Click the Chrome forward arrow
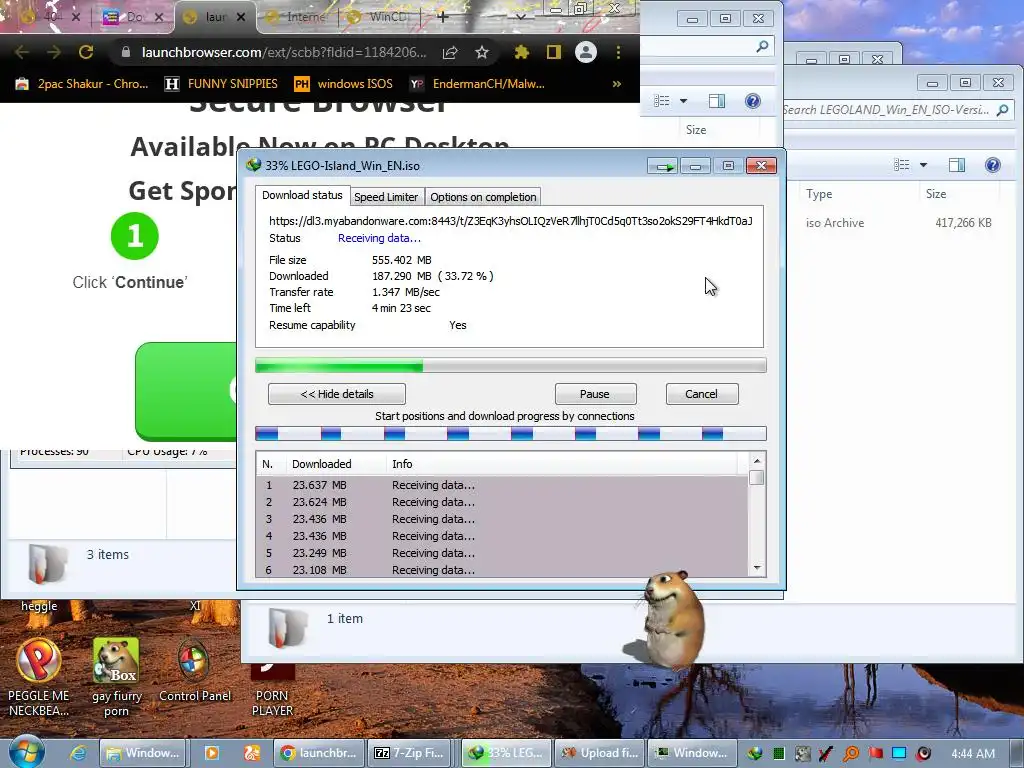 point(54,52)
